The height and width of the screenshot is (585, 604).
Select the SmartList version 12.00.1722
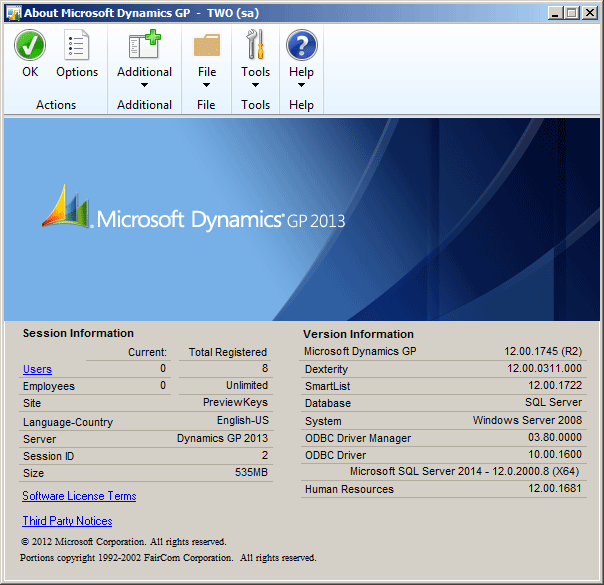click(555, 385)
